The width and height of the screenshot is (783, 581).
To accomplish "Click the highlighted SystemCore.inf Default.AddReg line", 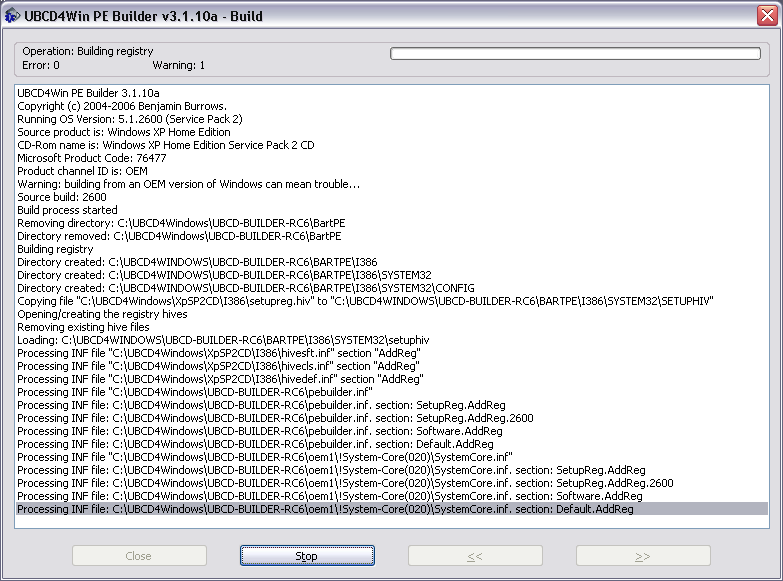I will coord(325,509).
